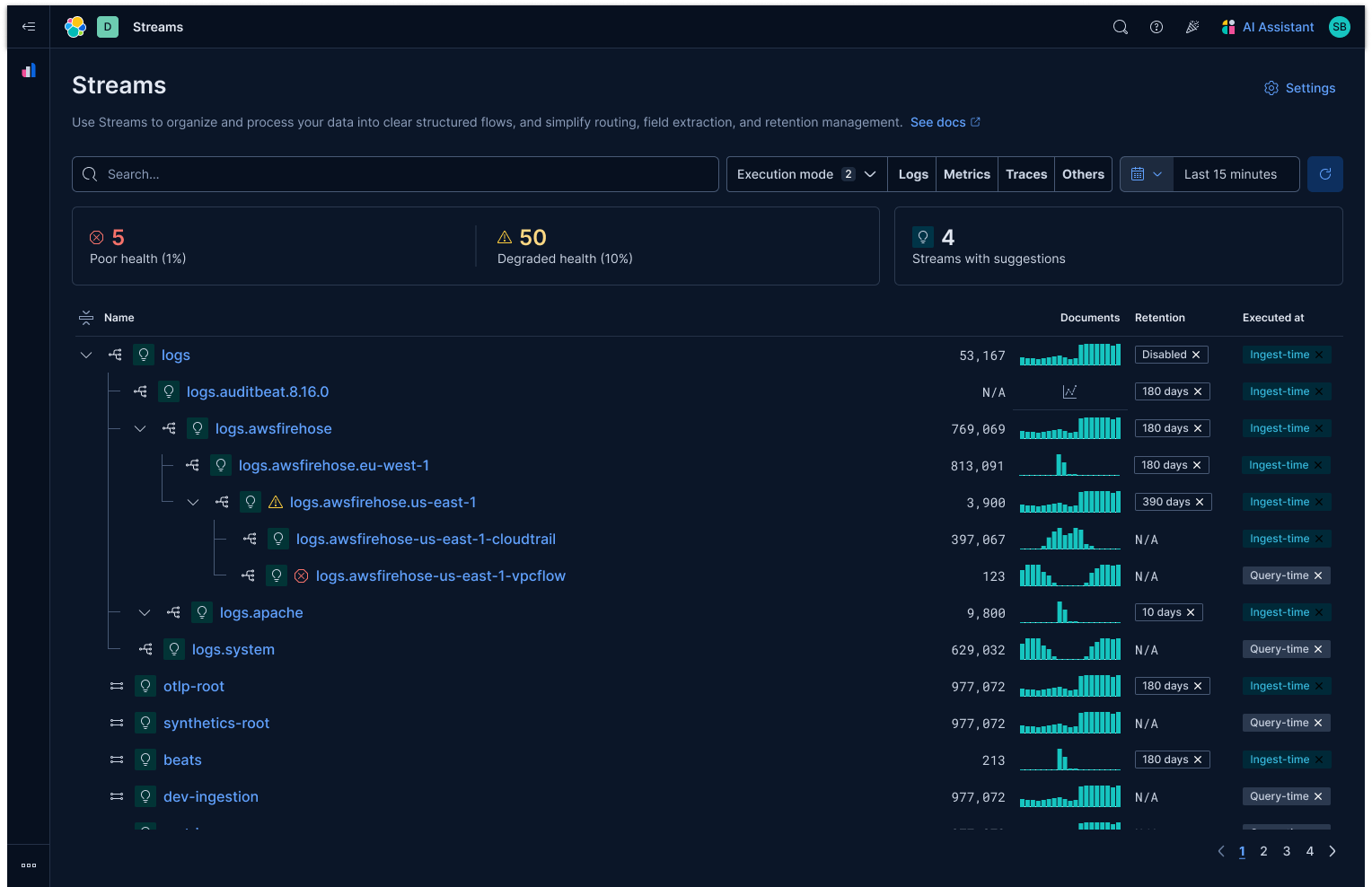Sort by Documents column header

click(1089, 318)
